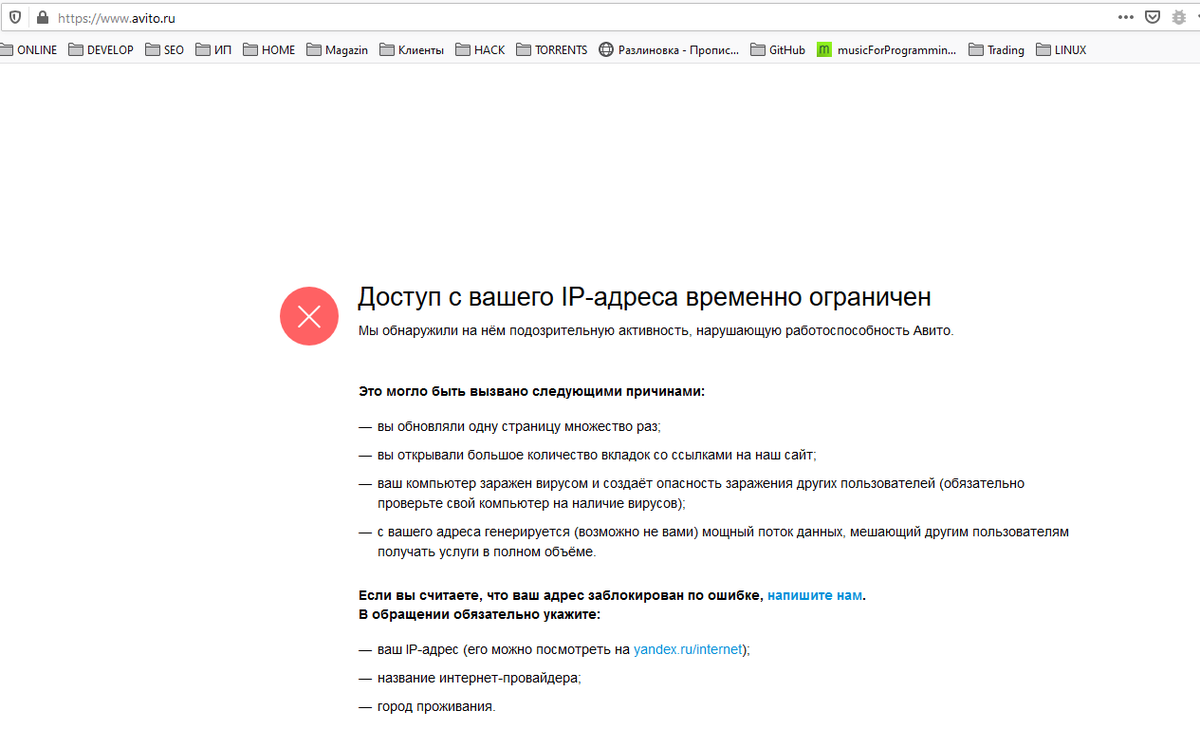Click the red X error circle on the page

[x=309, y=315]
